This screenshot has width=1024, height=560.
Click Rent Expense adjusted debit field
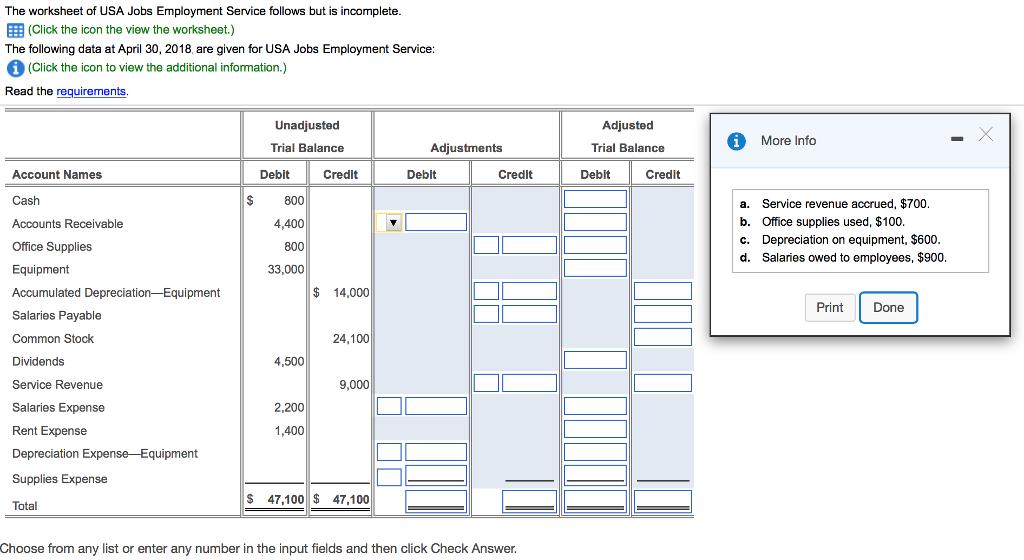595,429
